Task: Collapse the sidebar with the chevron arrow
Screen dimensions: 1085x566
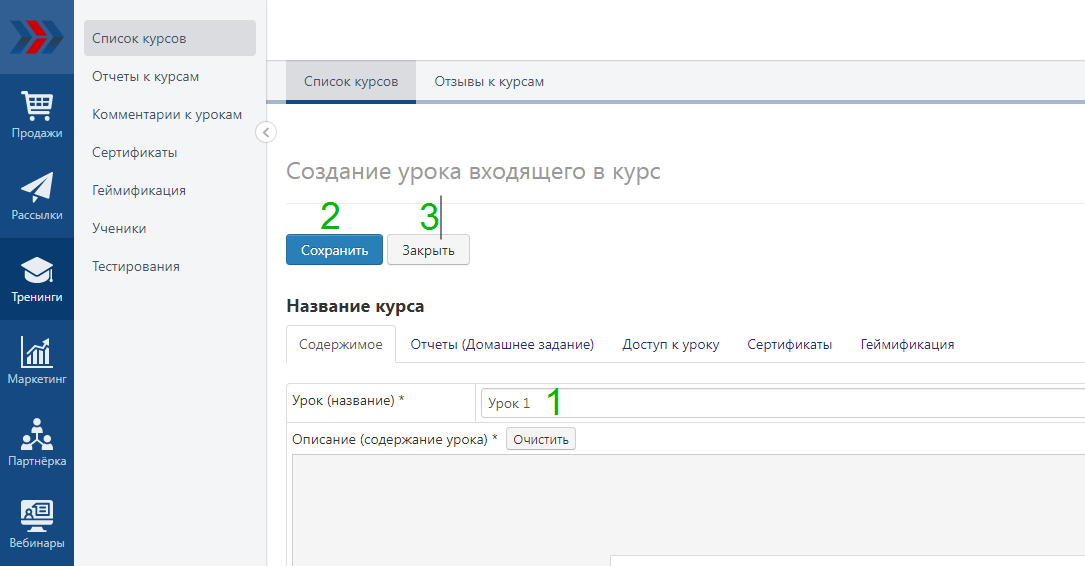Action: [265, 132]
